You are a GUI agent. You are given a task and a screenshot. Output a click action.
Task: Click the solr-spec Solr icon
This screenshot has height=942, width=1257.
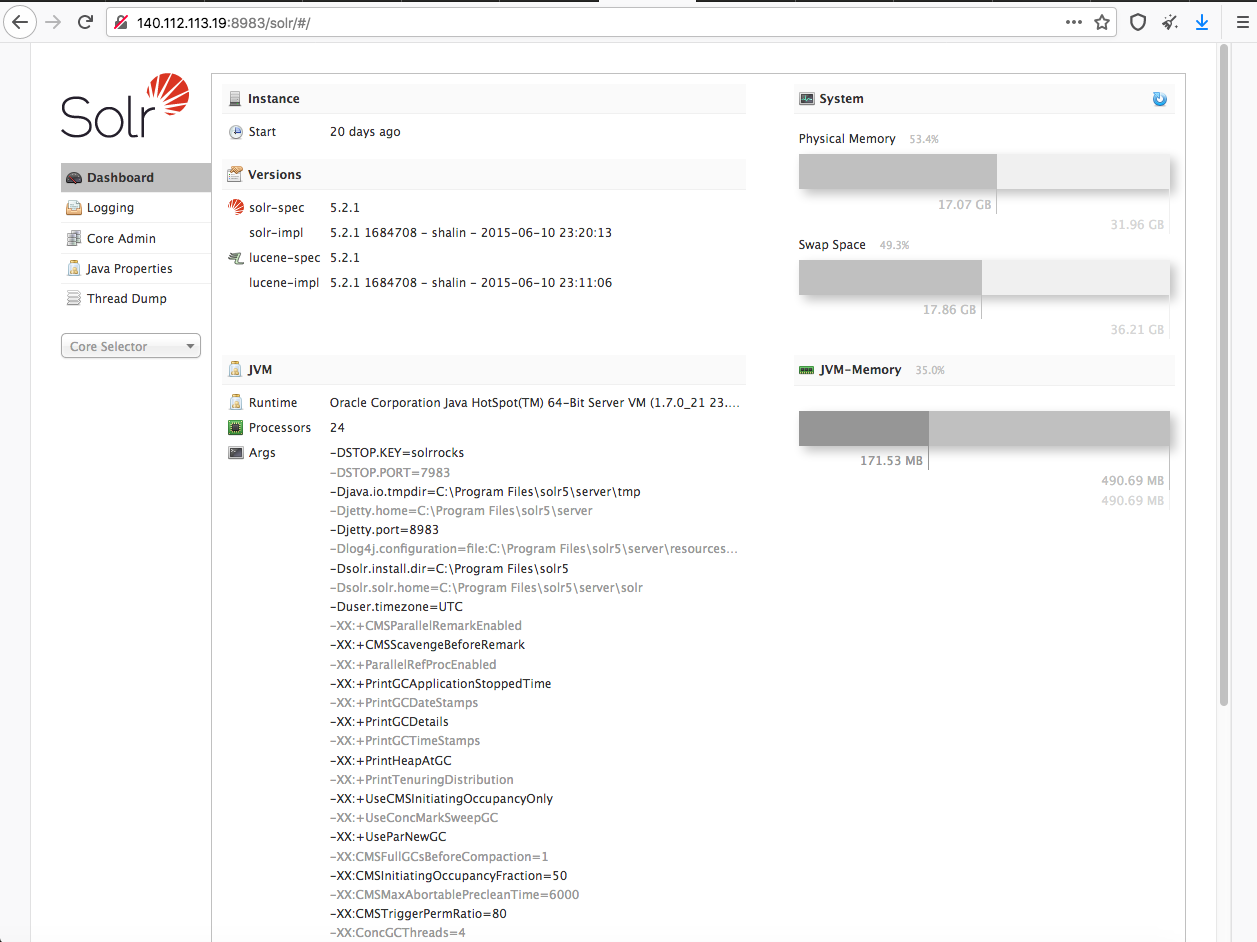[x=236, y=207]
